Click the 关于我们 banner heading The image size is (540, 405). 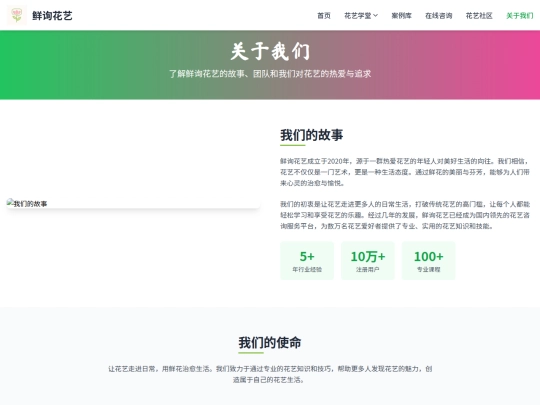coord(270,52)
